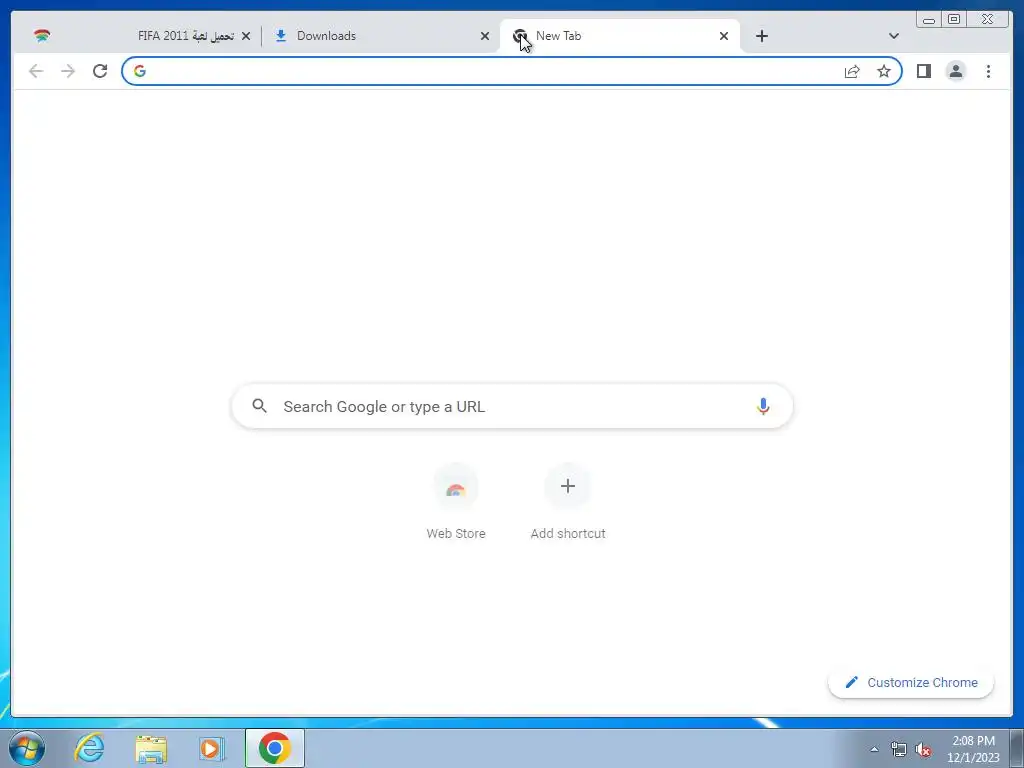This screenshot has height=768, width=1024.
Task: Open the Web Store shortcut
Action: pos(456,502)
